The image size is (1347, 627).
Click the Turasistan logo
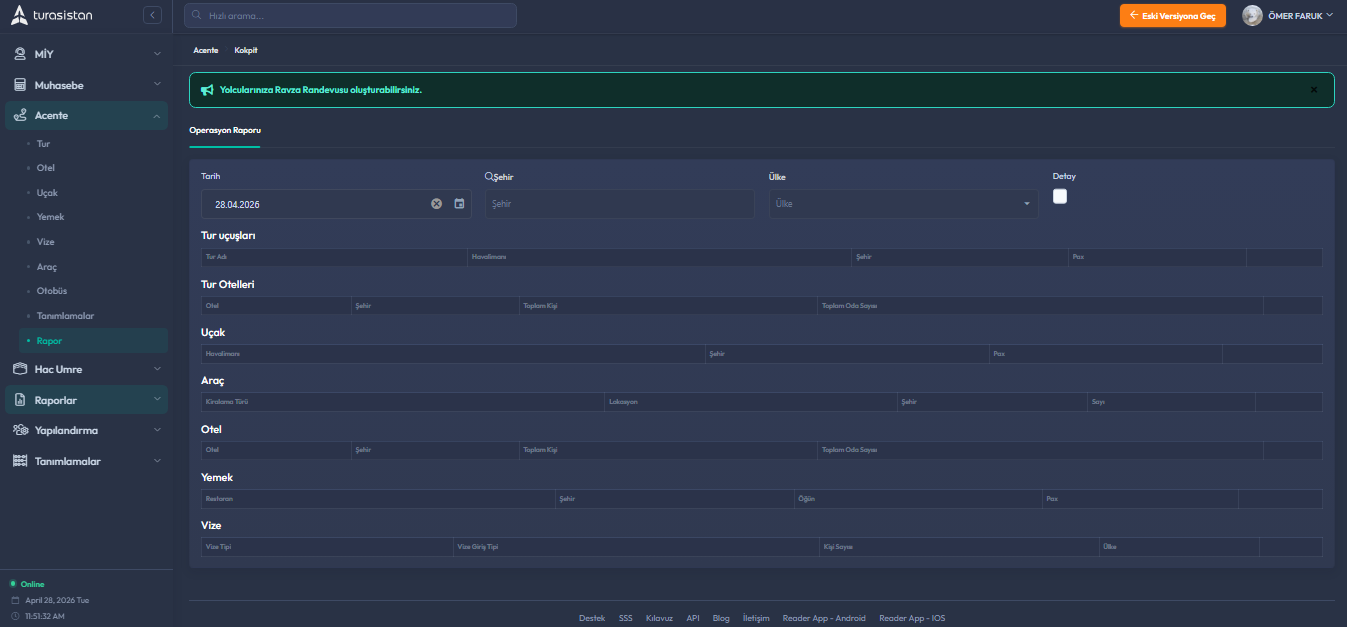(52, 15)
